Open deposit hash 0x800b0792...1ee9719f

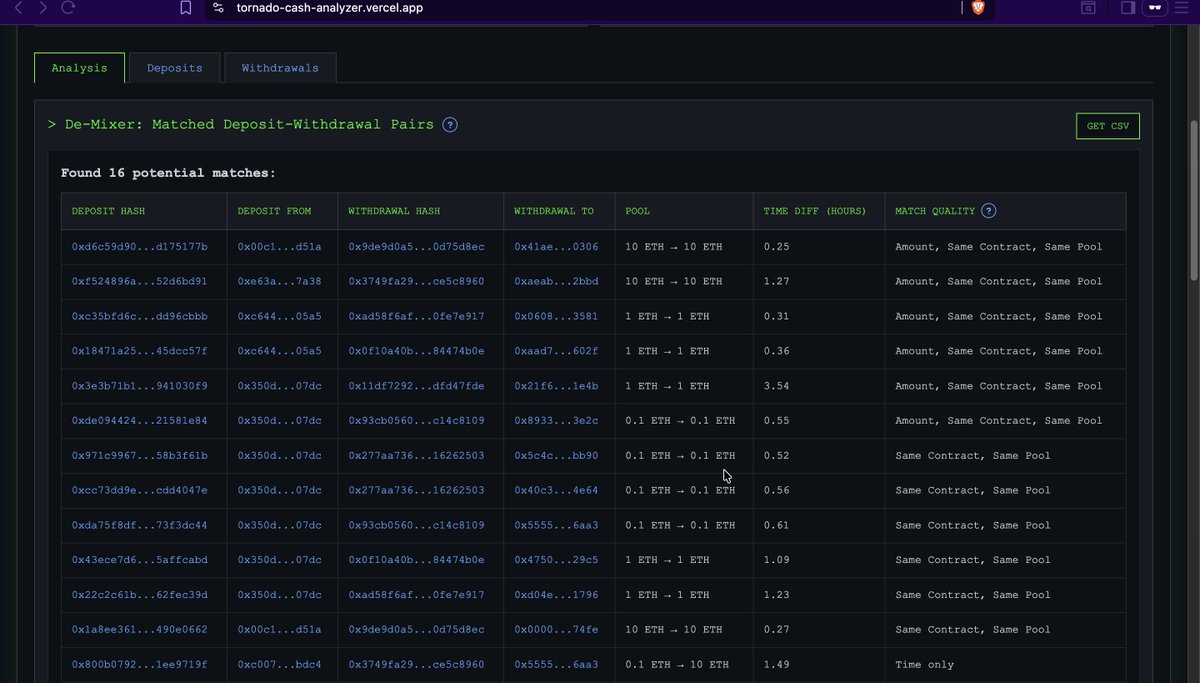(x=140, y=665)
